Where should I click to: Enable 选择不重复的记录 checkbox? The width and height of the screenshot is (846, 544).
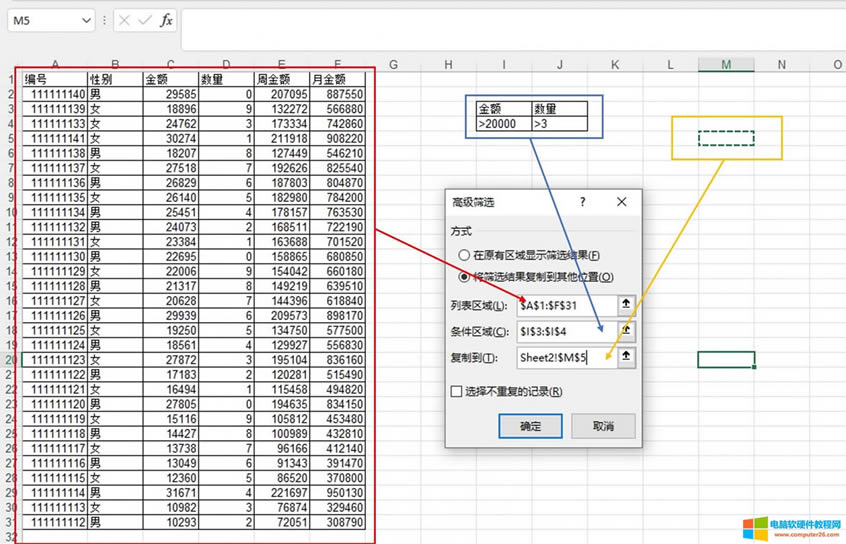(x=457, y=392)
